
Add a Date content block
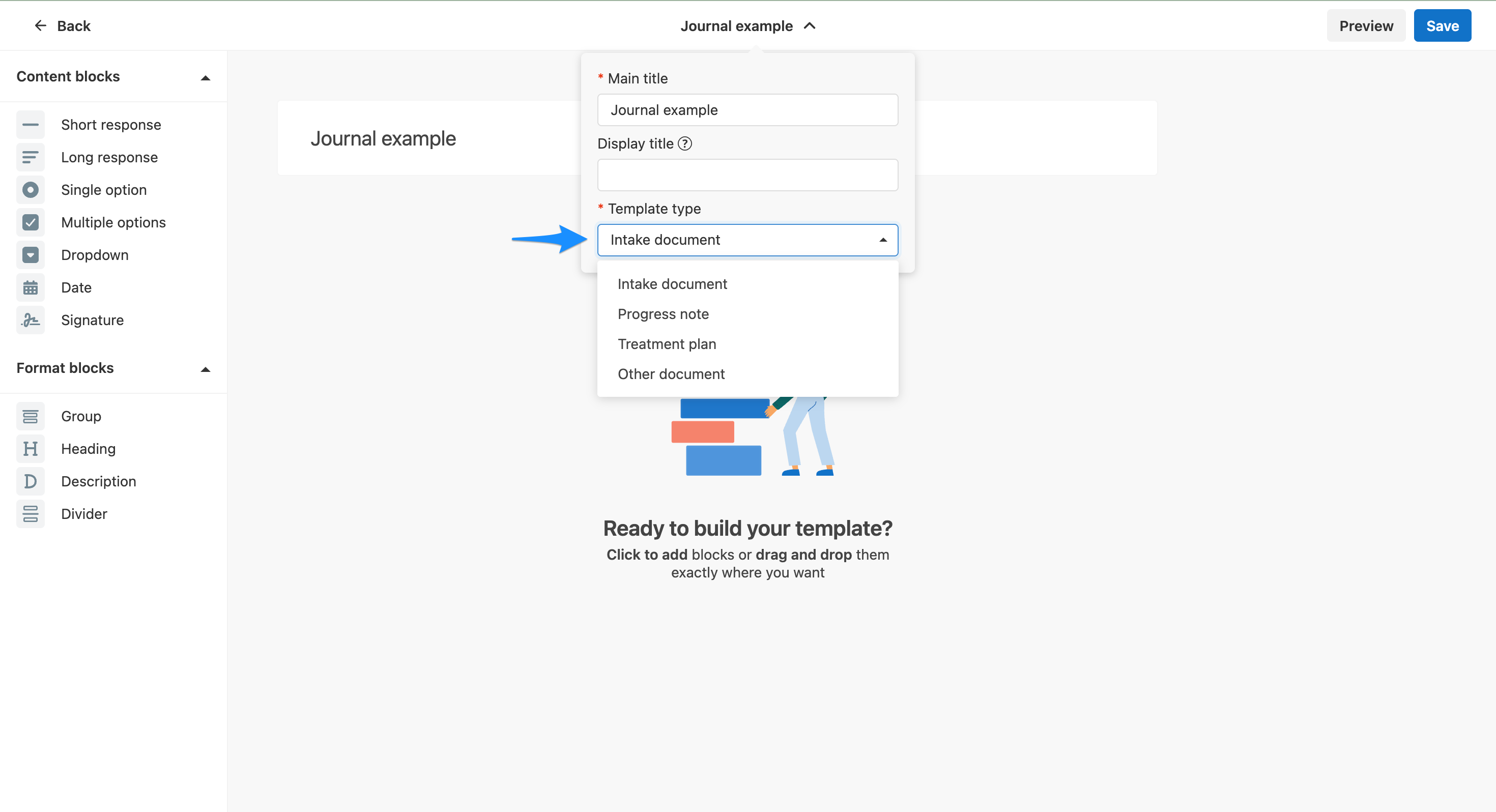coord(76,287)
